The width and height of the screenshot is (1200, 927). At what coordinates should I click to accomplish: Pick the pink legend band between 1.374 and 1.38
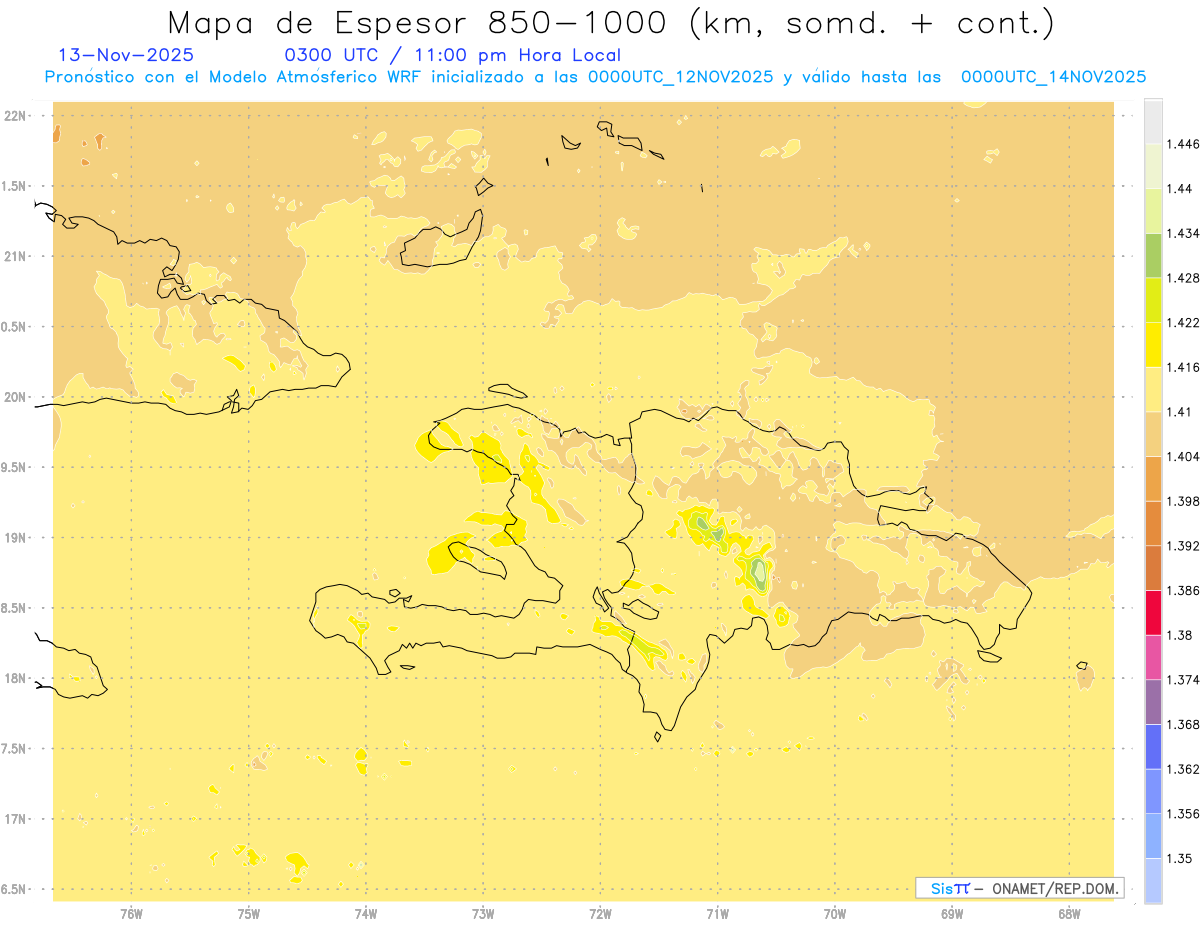pyautogui.click(x=1153, y=657)
